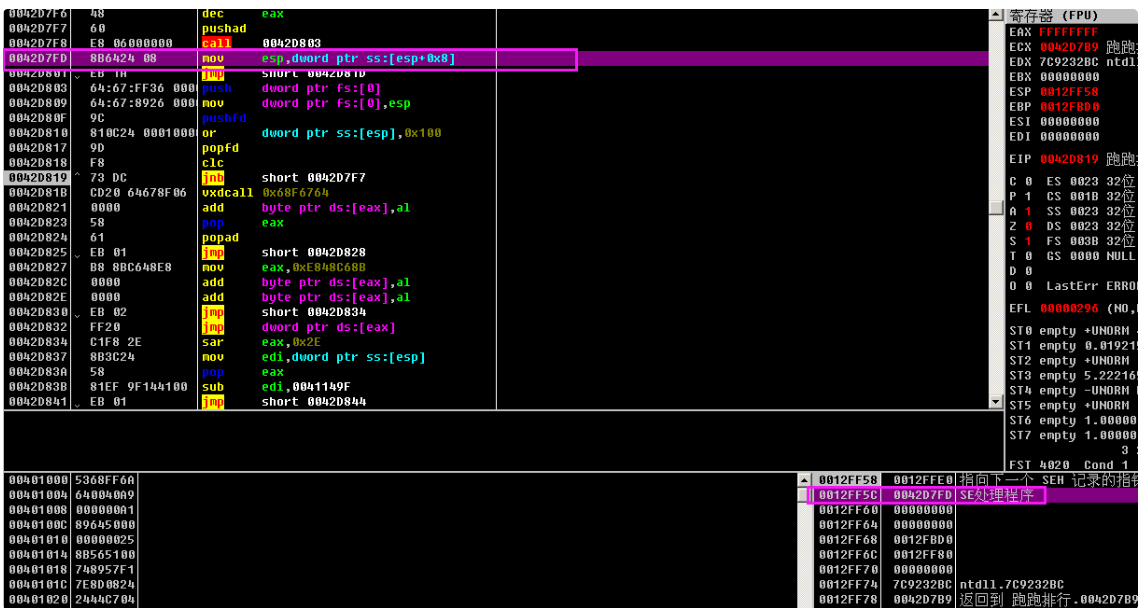This screenshot has height=608, width=1142.
Task: Click the downward jump marker at address 0042D841
Action: (78, 402)
